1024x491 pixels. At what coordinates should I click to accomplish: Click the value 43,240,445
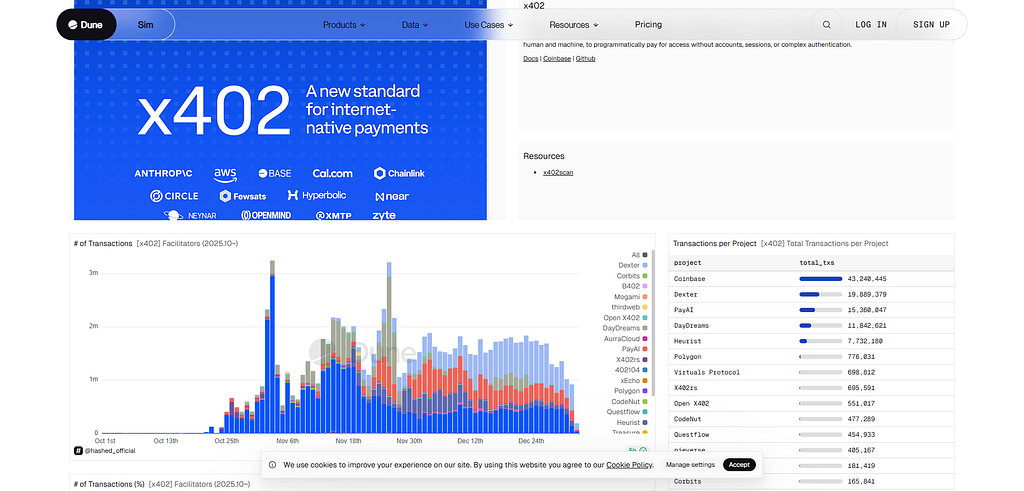tap(867, 279)
